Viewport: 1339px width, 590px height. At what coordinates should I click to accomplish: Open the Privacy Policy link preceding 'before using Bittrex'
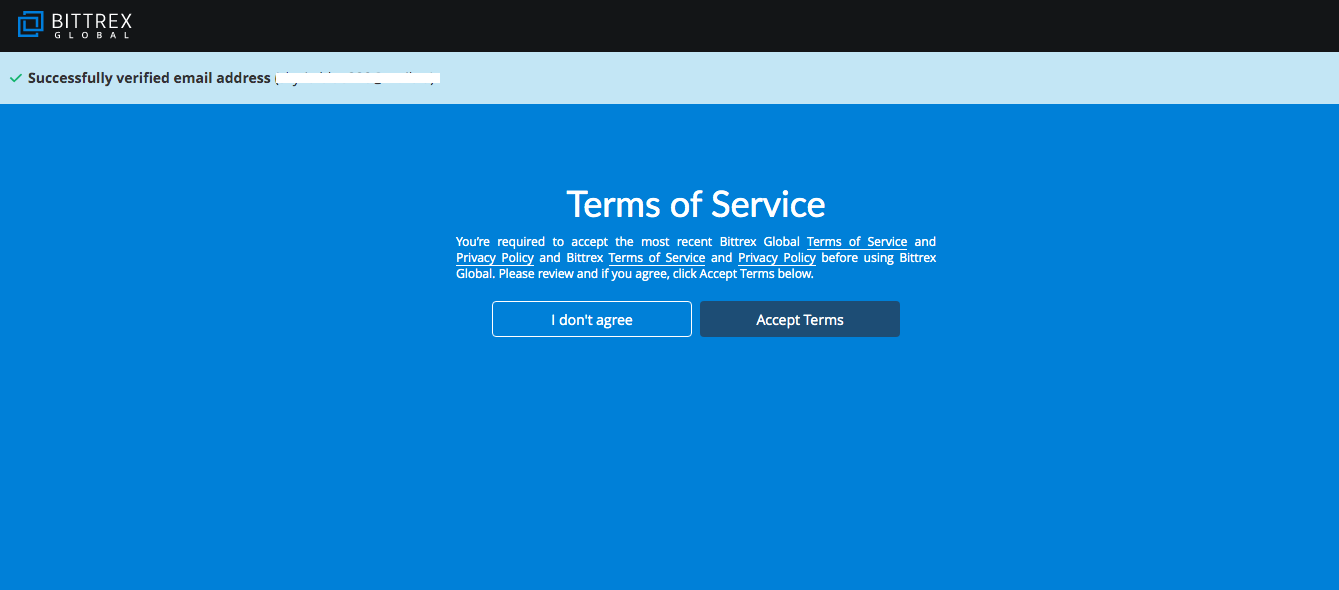777,258
